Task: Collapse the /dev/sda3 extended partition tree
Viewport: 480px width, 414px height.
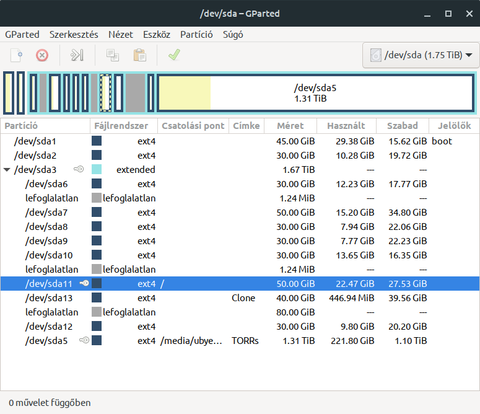Action: pos(7,170)
